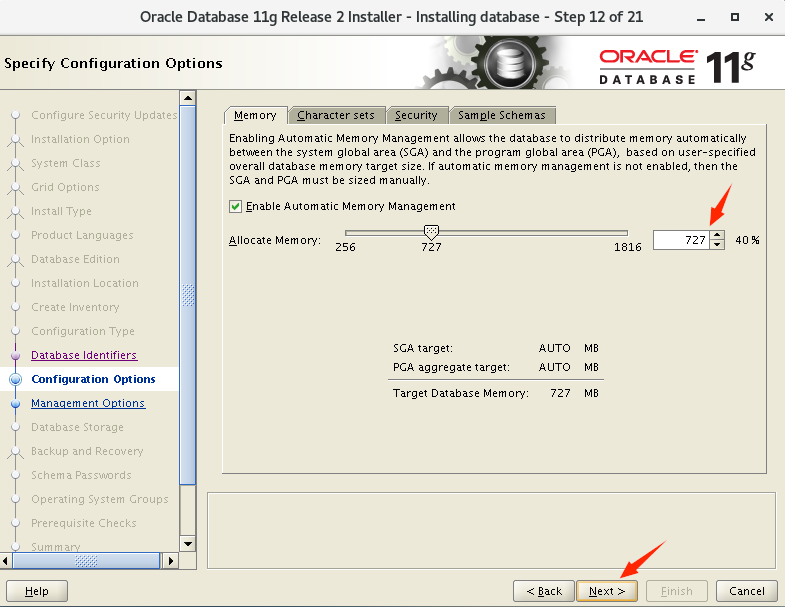Image resolution: width=785 pixels, height=607 pixels.
Task: Click the Prerequisite Checks step label
Action: pos(84,523)
